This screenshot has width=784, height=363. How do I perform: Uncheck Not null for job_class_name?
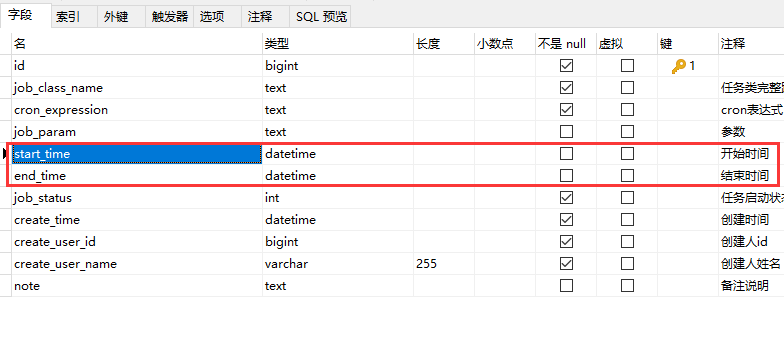(566, 88)
